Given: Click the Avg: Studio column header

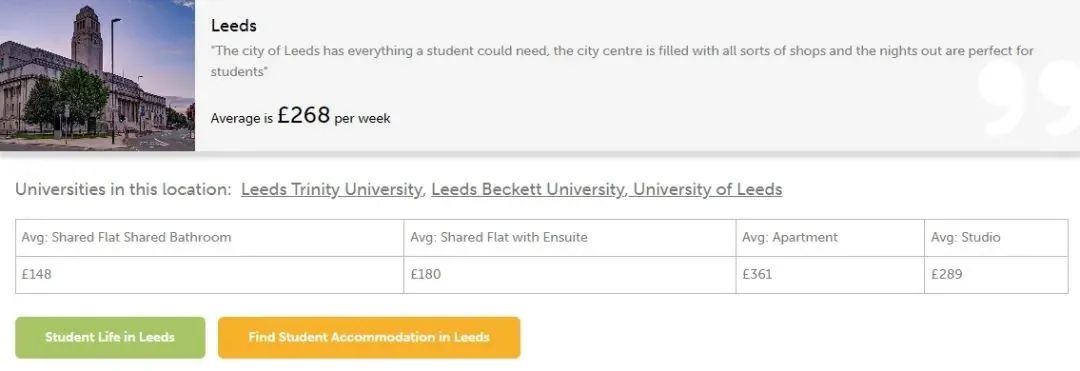Looking at the screenshot, I should pyautogui.click(x=996, y=237).
